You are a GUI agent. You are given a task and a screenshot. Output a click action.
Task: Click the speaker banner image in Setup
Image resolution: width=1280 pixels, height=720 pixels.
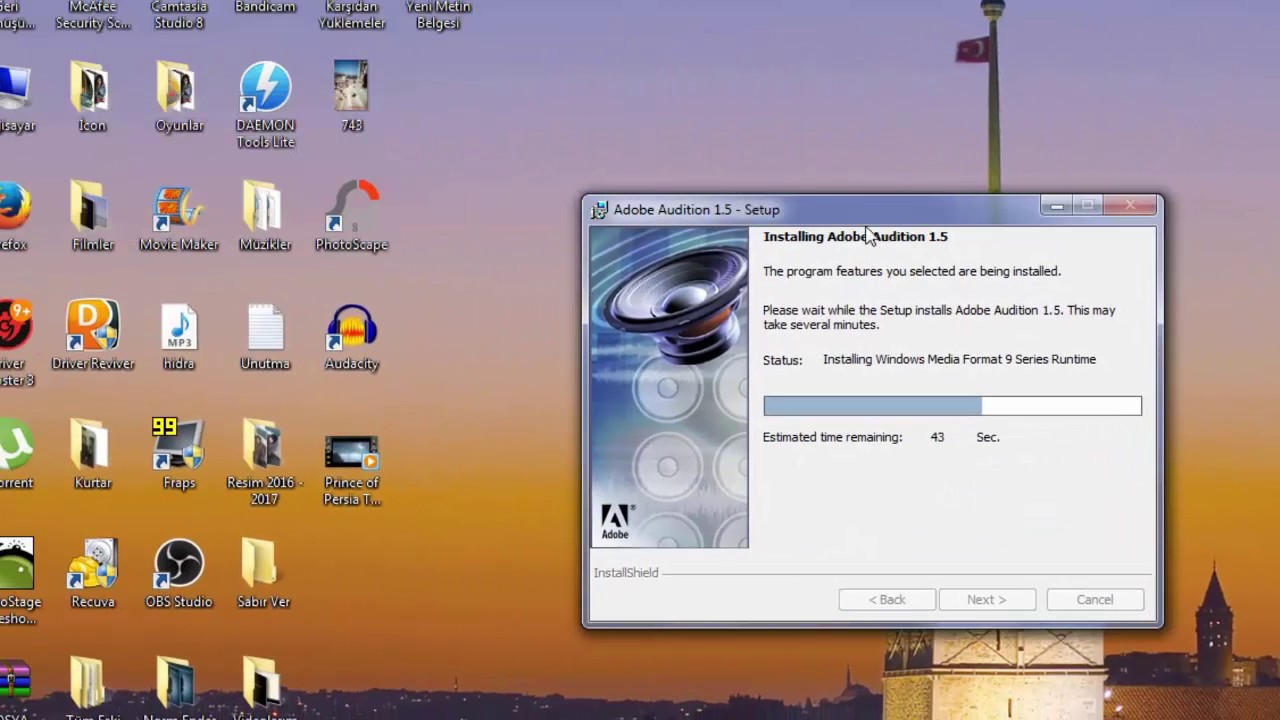click(x=669, y=387)
